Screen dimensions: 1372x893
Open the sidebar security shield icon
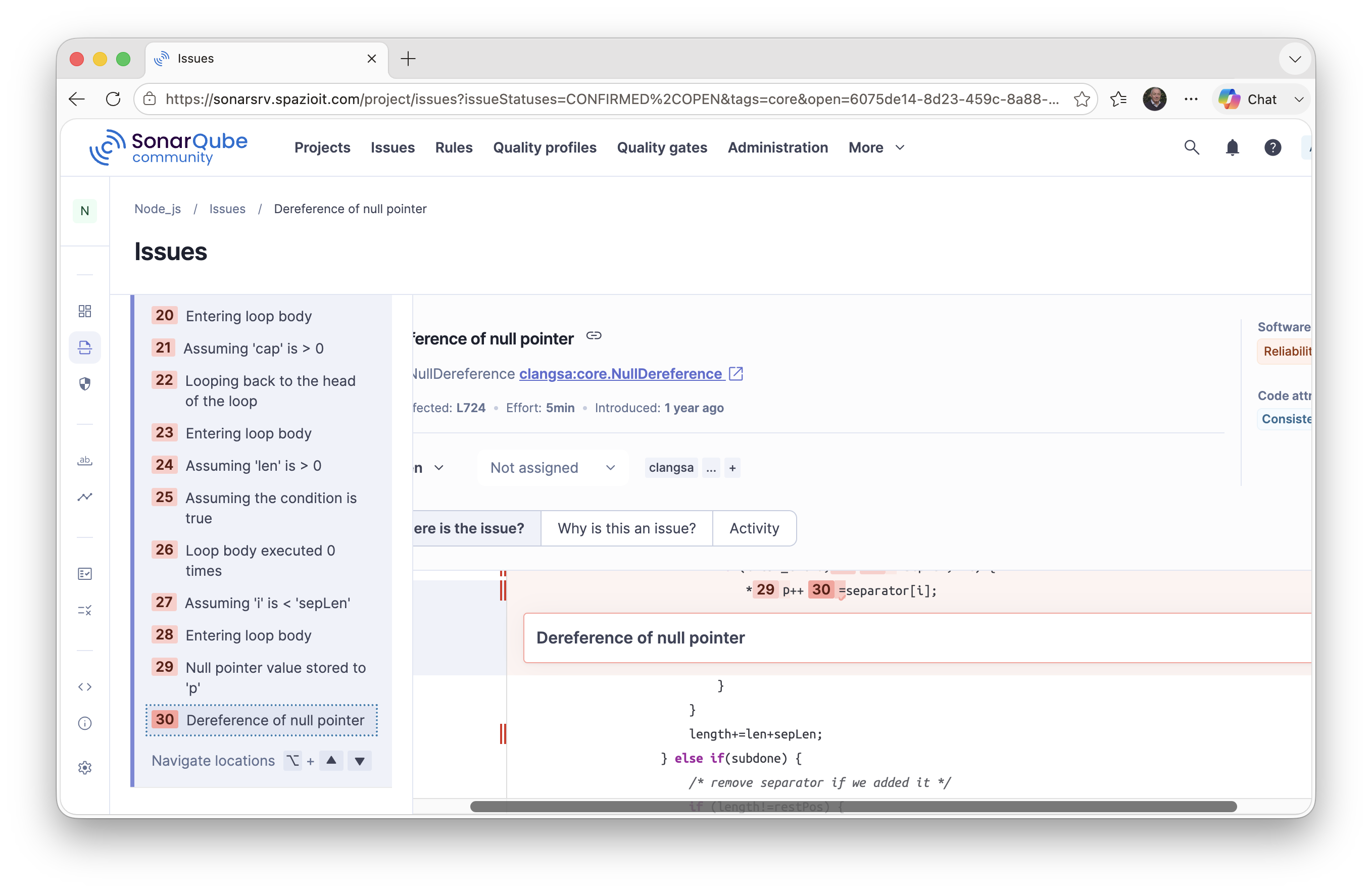pos(85,384)
